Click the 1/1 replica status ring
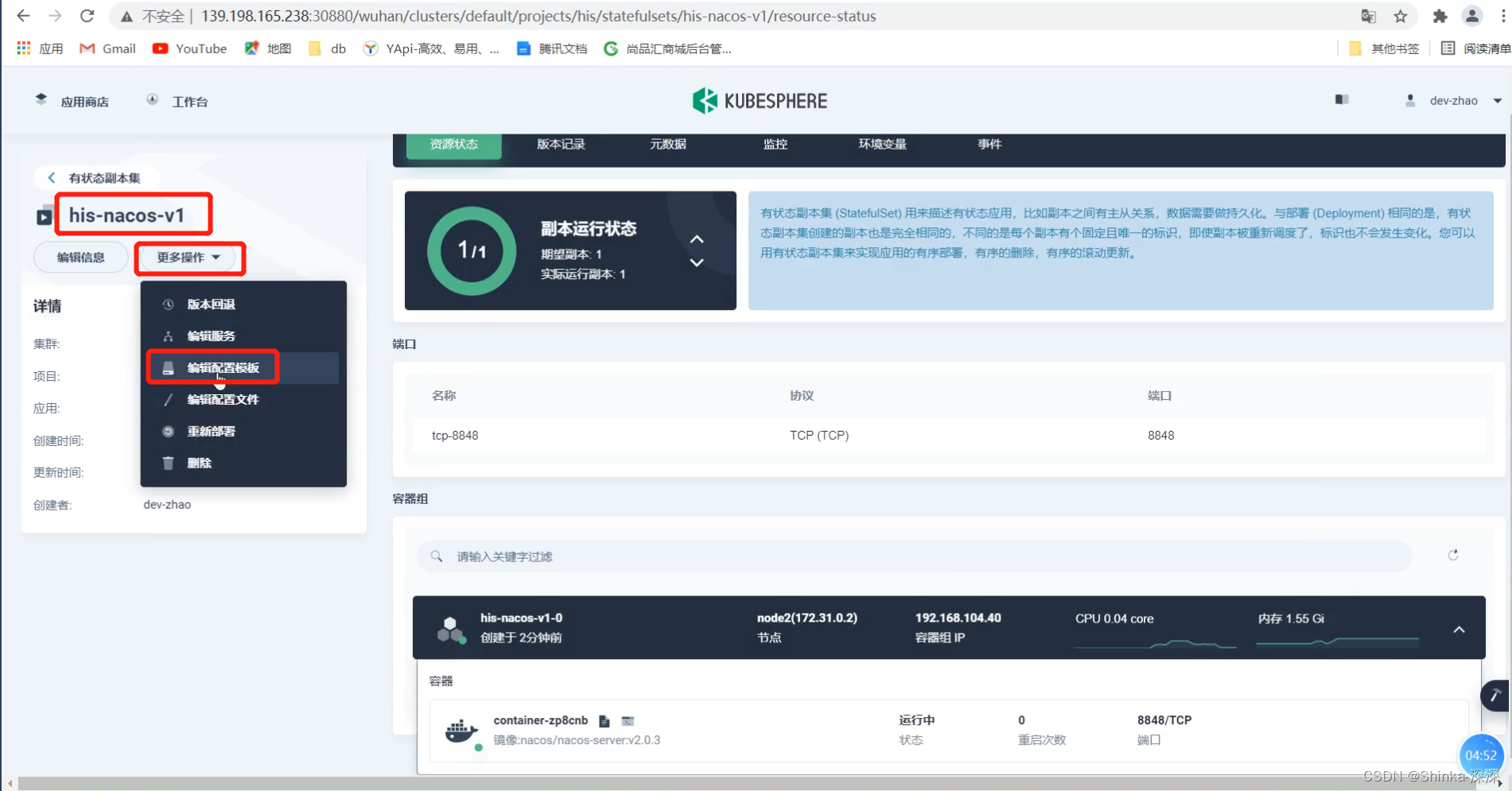Image resolution: width=1512 pixels, height=791 pixels. [x=472, y=251]
